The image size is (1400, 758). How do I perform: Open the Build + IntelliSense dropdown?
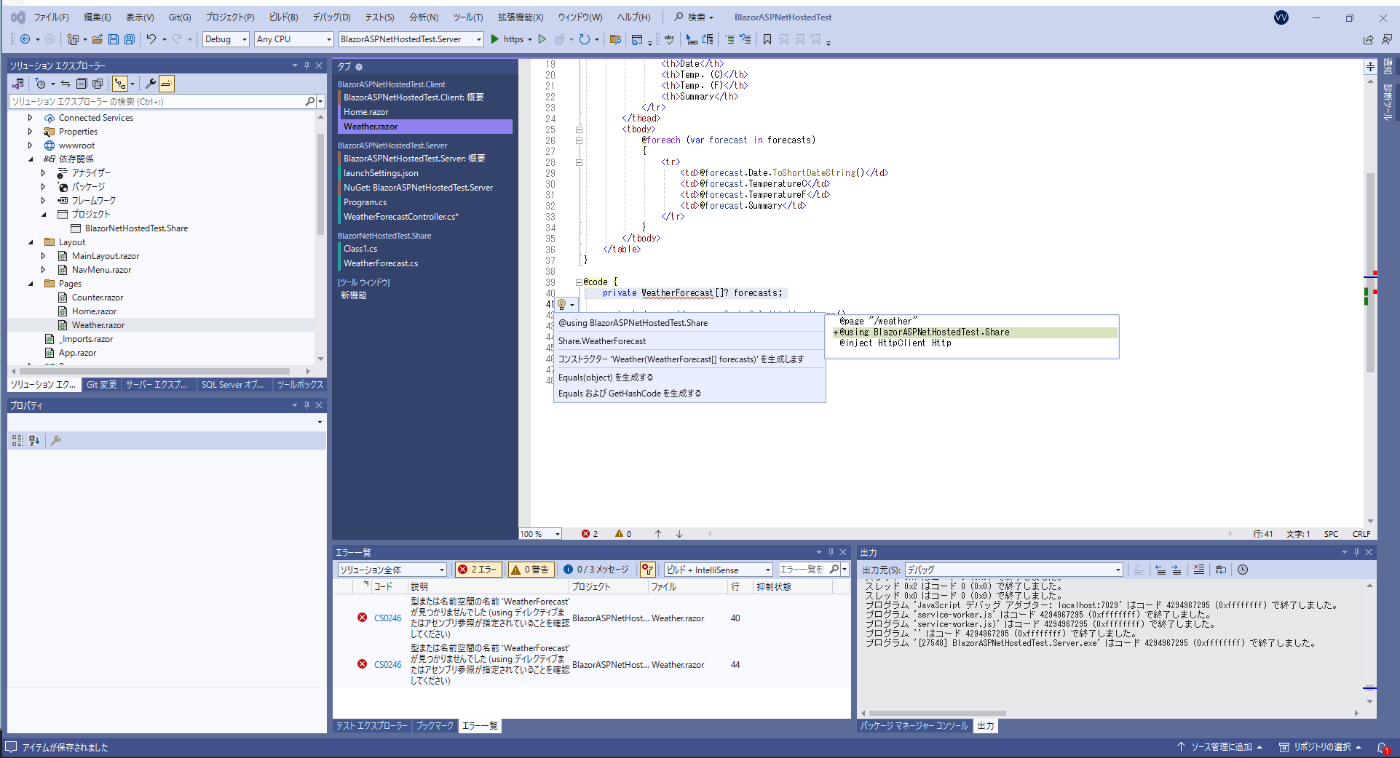718,569
